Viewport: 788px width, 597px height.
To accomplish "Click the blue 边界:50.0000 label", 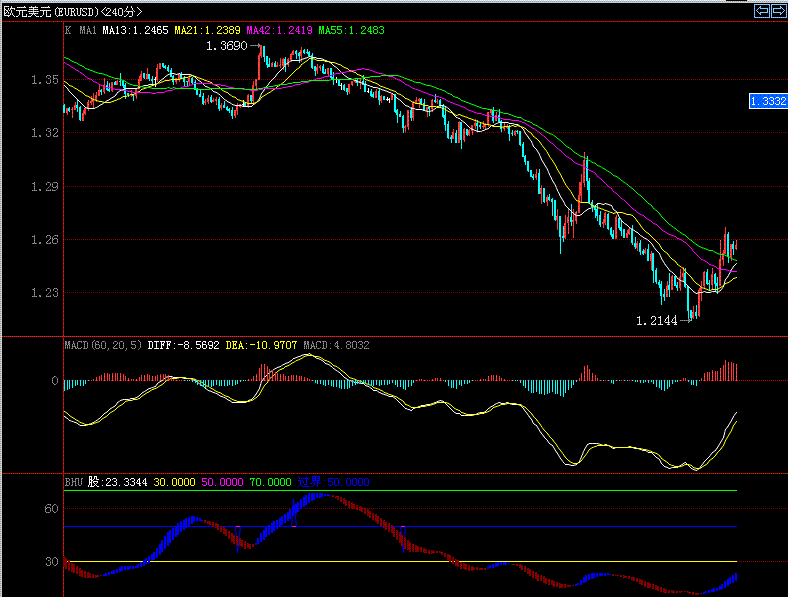I will [334, 481].
